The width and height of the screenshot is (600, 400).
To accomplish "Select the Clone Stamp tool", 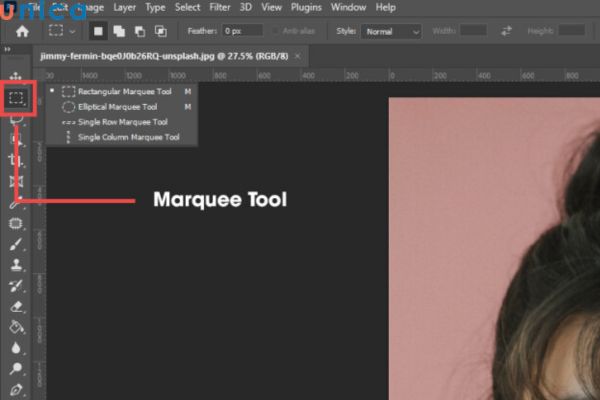I will (16, 265).
